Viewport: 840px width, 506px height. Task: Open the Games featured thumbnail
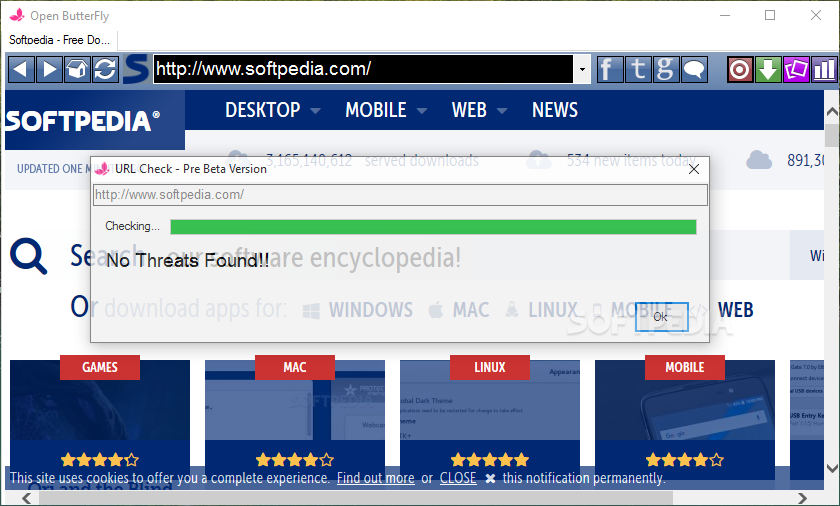(x=100, y=400)
